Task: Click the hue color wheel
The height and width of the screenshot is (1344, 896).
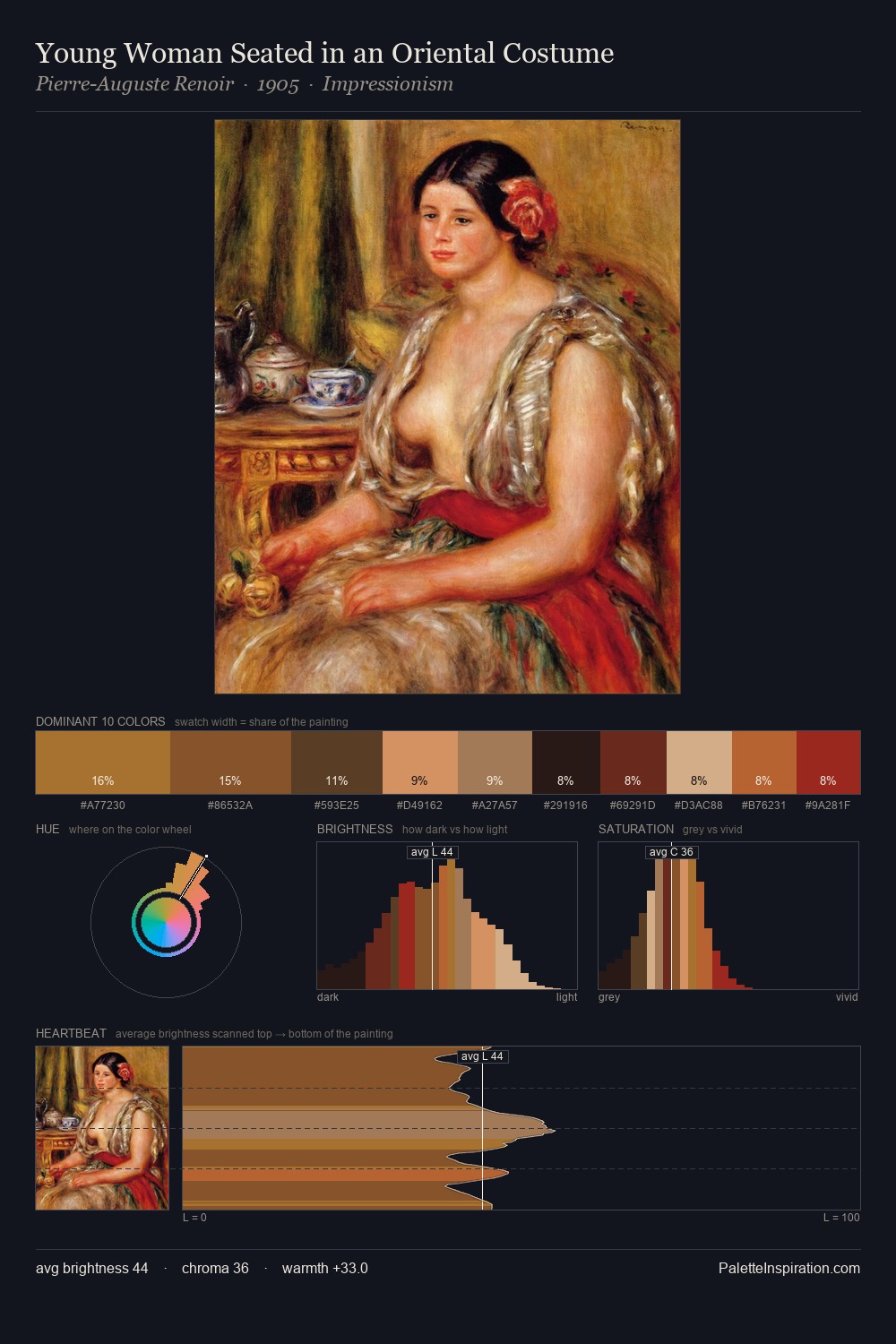Action: pos(166,922)
